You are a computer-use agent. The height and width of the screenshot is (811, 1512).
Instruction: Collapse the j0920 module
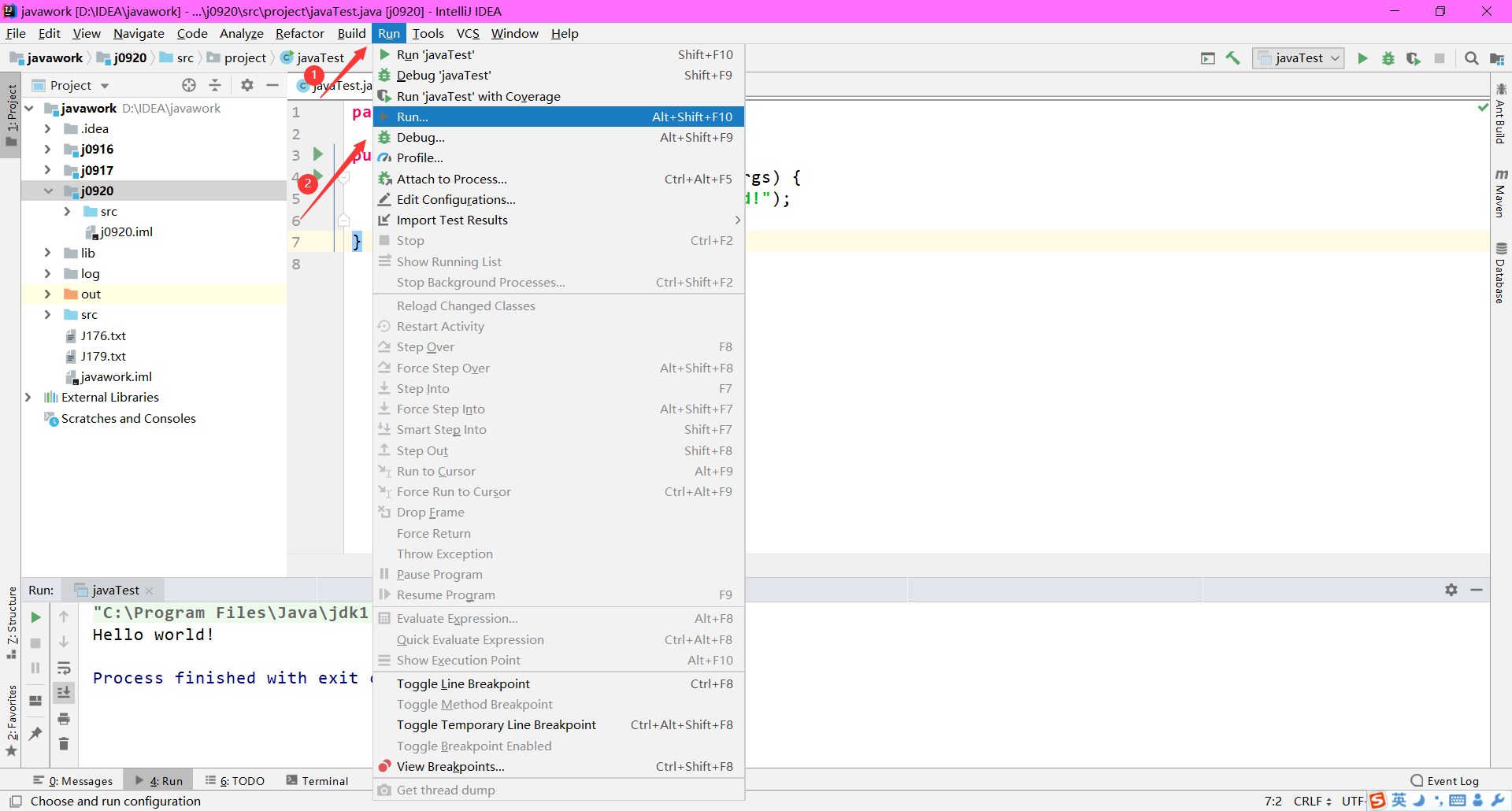coord(48,191)
